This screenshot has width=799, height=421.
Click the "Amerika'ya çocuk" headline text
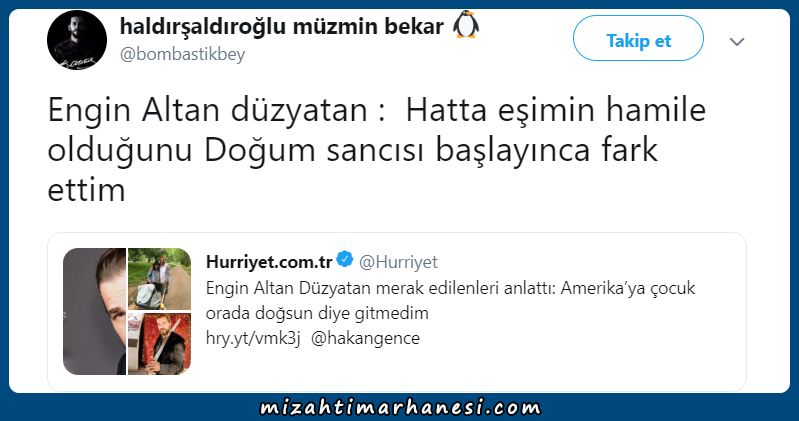pos(628,288)
